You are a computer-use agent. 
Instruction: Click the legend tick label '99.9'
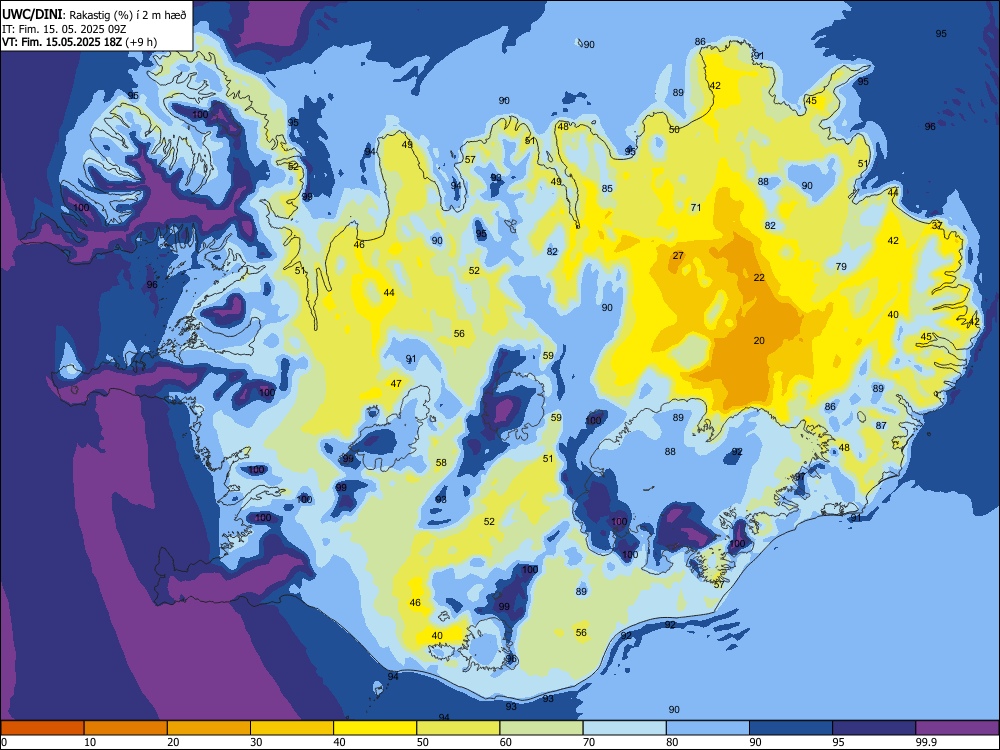click(x=926, y=742)
